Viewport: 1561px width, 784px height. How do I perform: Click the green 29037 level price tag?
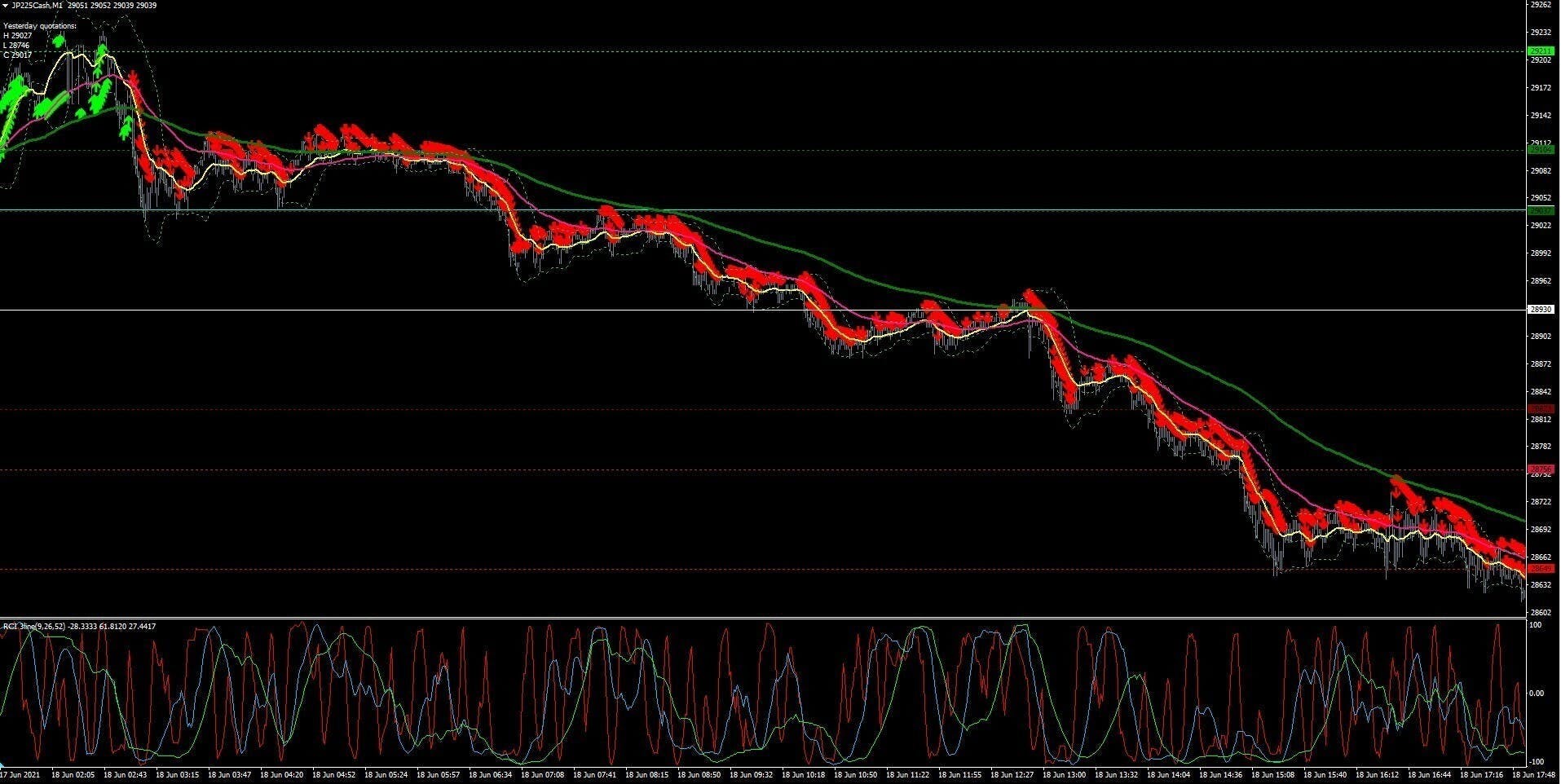[x=1541, y=210]
